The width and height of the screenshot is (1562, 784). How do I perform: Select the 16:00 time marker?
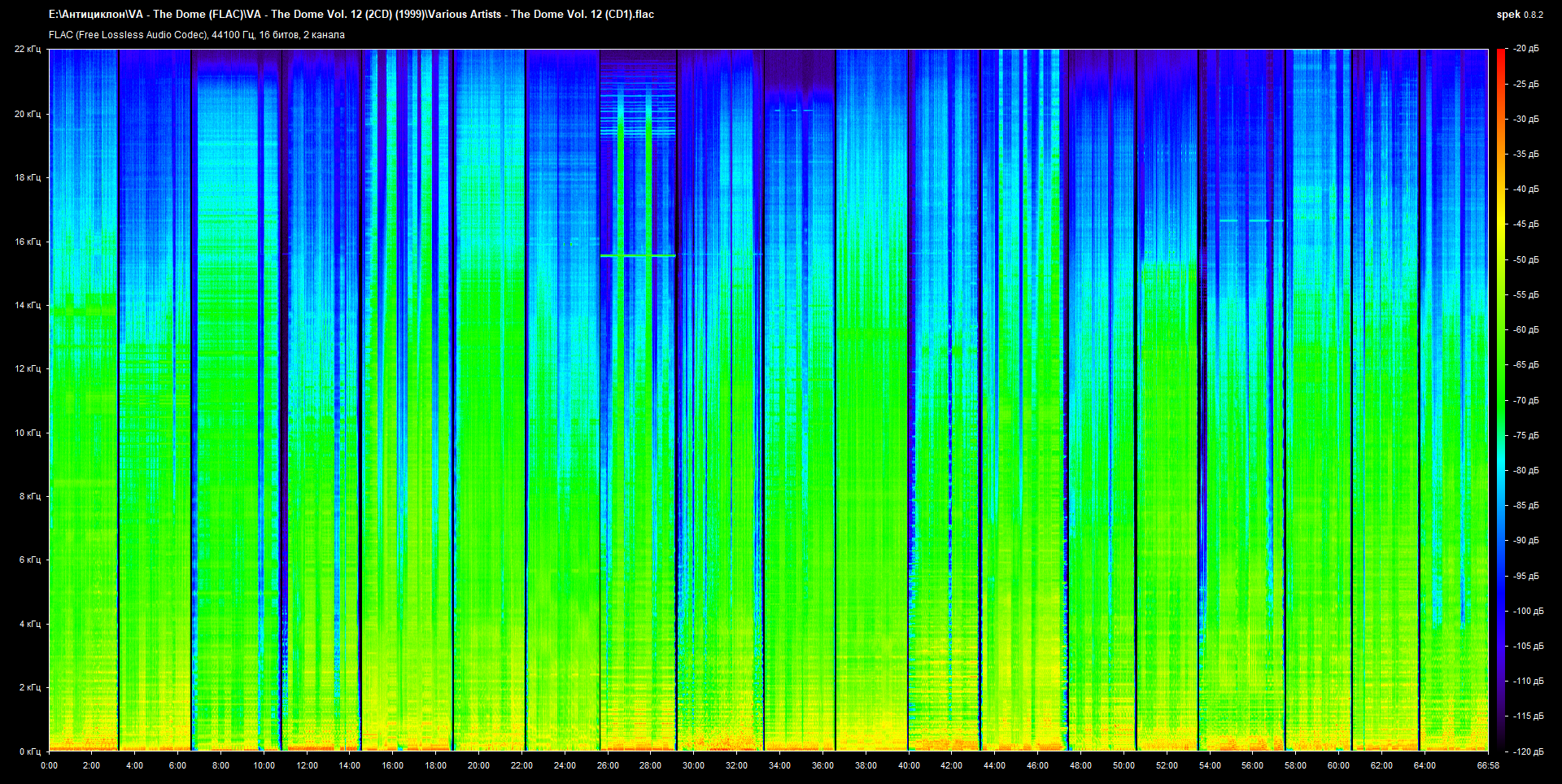(392, 765)
